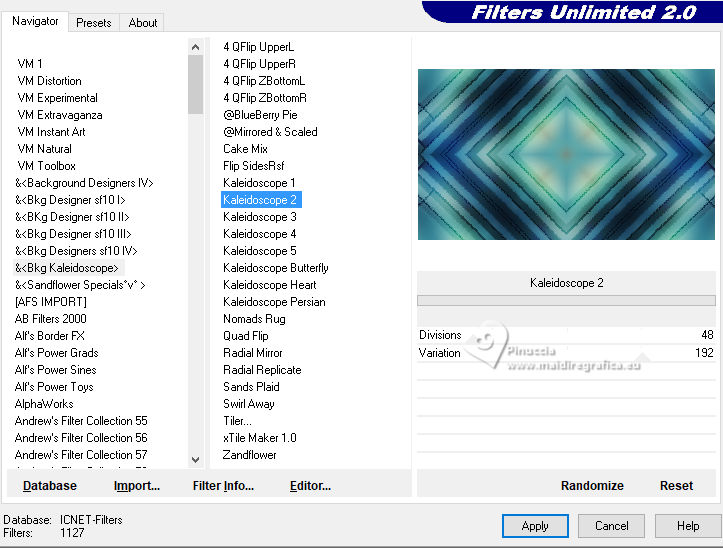The image size is (723, 548).
Task: Select Alf's Power Sines category
Action: coord(55,370)
